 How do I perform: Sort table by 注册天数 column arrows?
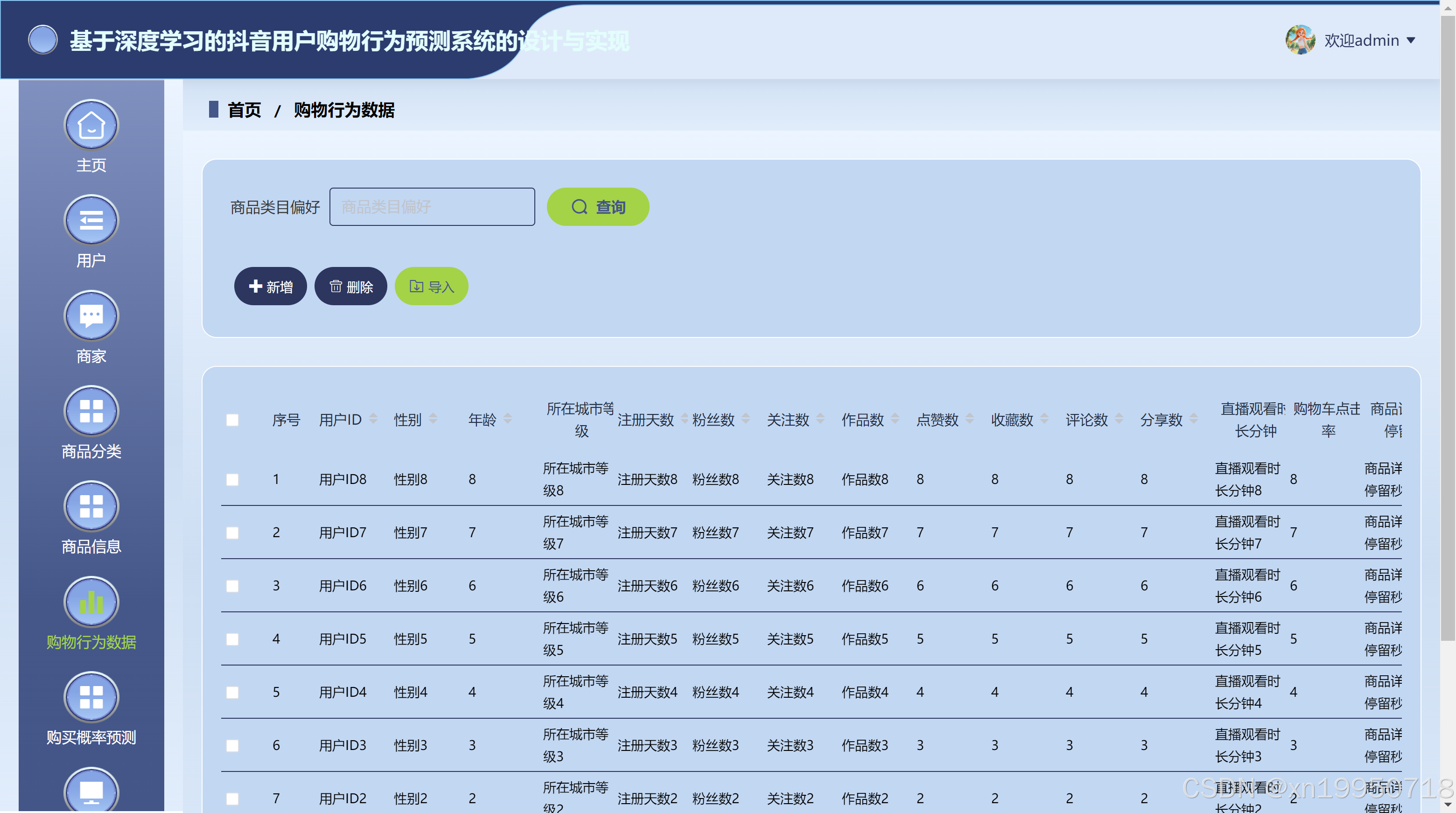coord(685,418)
